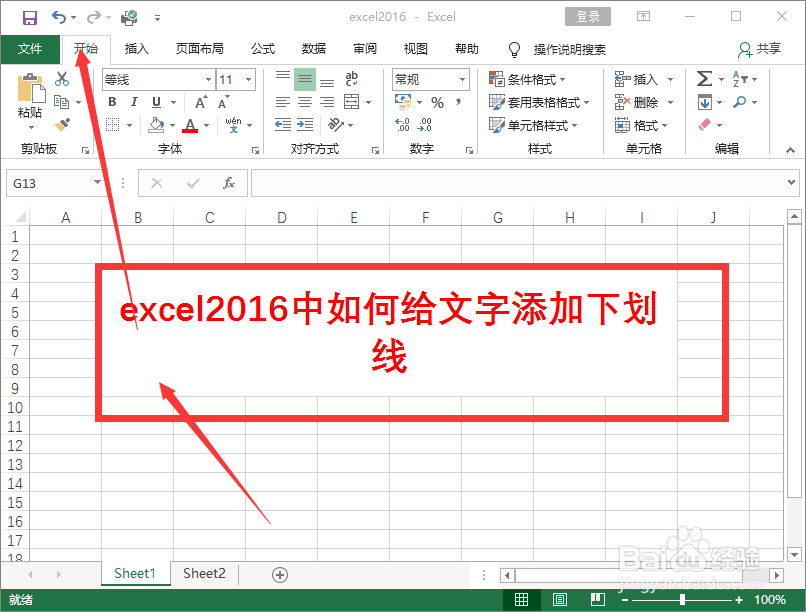The width and height of the screenshot is (806, 612).
Task: Insert function with the fx button
Action: pos(229,183)
